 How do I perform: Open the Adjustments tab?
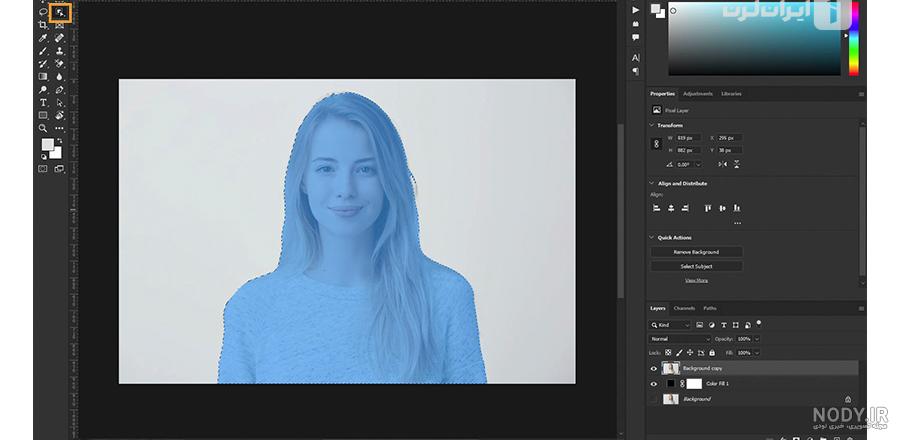point(698,94)
